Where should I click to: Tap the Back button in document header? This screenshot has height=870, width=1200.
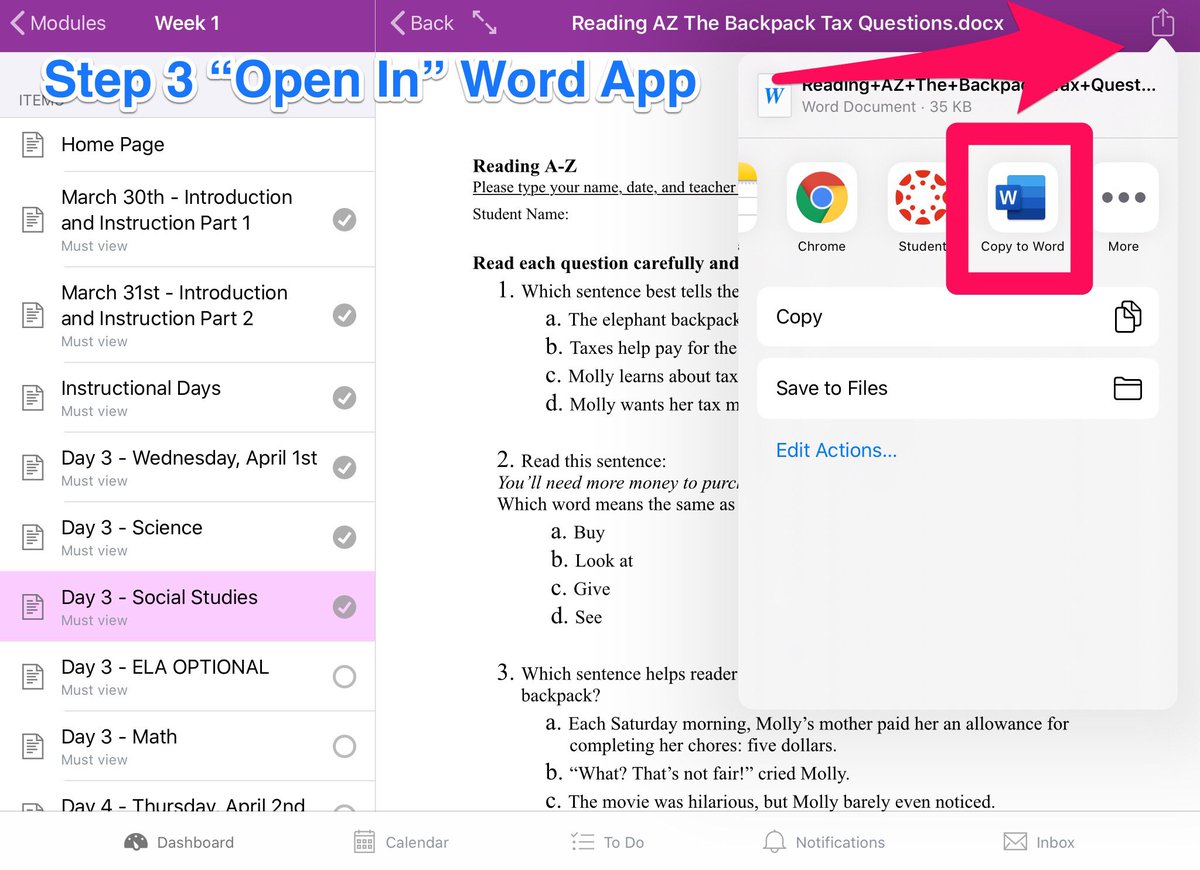pyautogui.click(x=422, y=23)
